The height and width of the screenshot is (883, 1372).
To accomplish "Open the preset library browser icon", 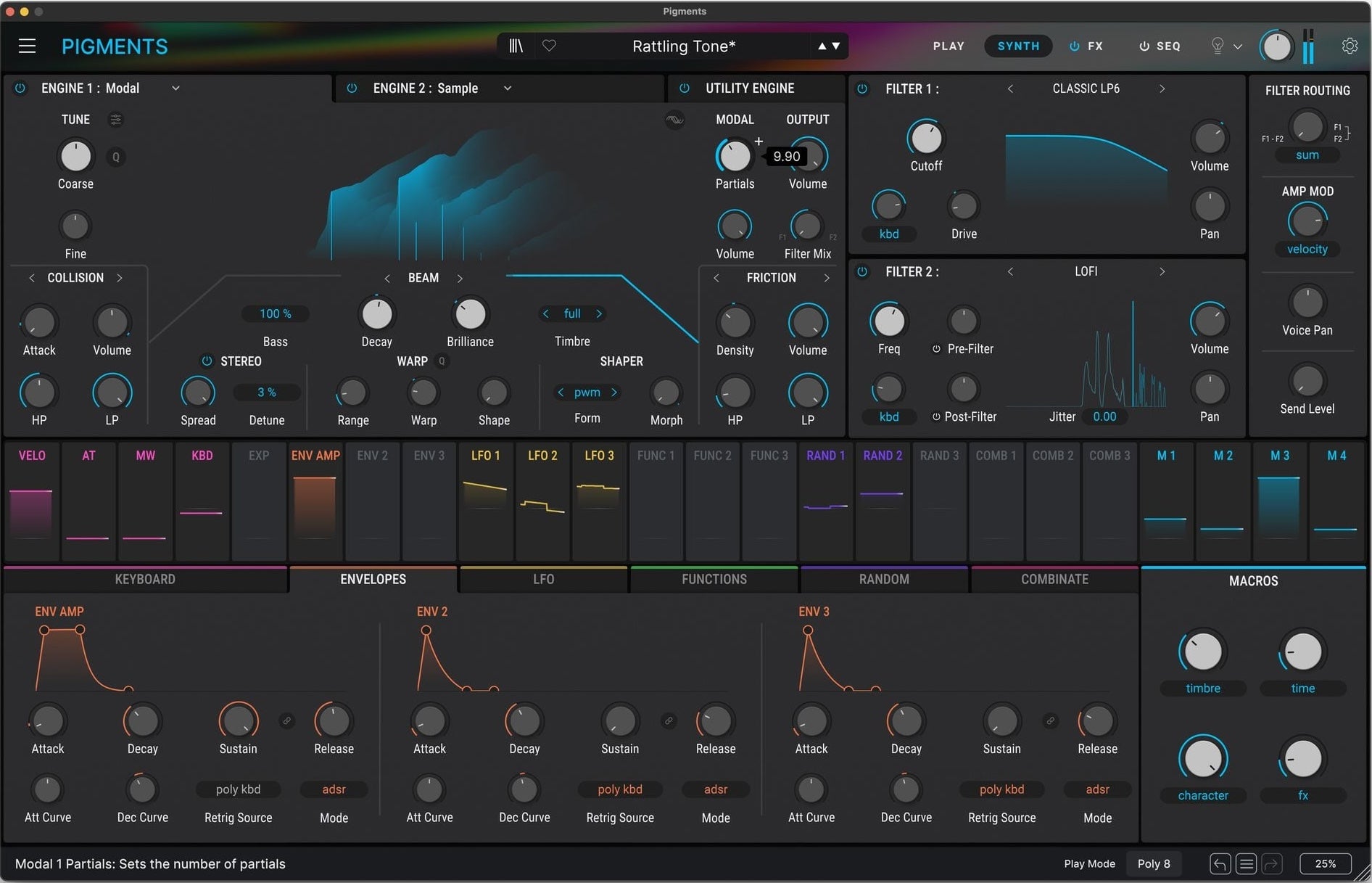I will (516, 46).
